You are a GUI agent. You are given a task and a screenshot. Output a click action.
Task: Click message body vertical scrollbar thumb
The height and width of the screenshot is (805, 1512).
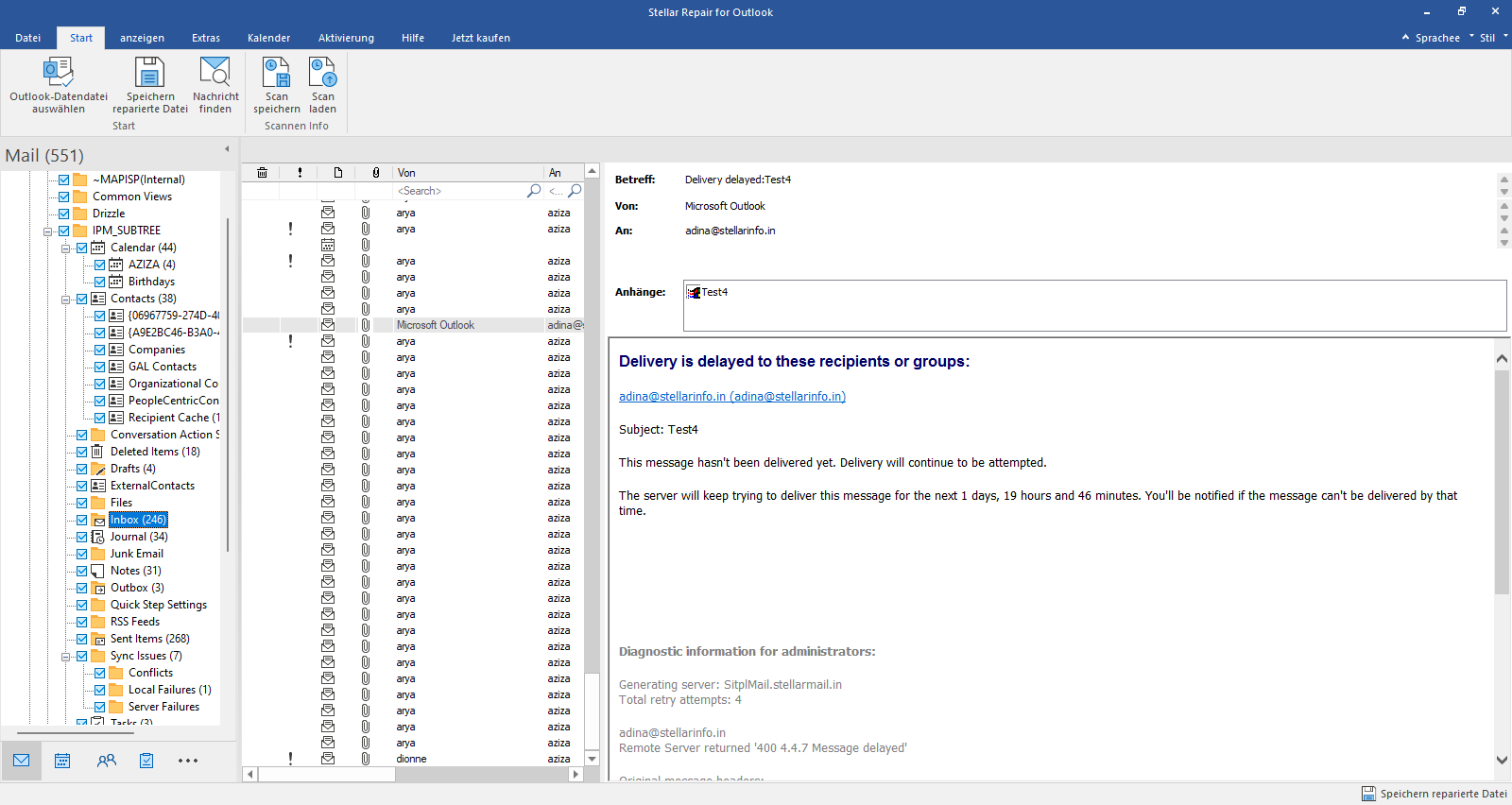click(1502, 482)
